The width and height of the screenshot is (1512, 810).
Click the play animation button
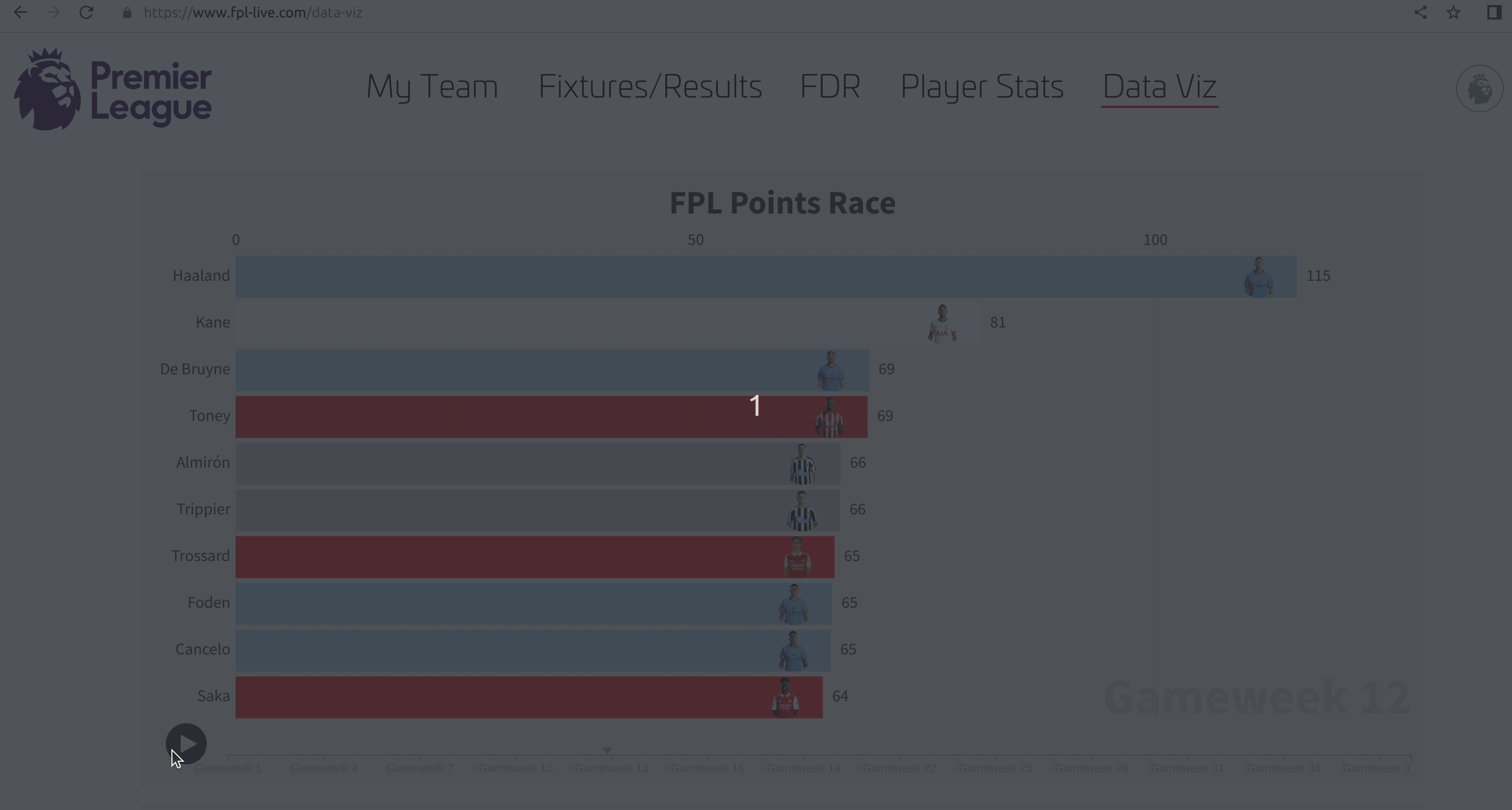186,744
